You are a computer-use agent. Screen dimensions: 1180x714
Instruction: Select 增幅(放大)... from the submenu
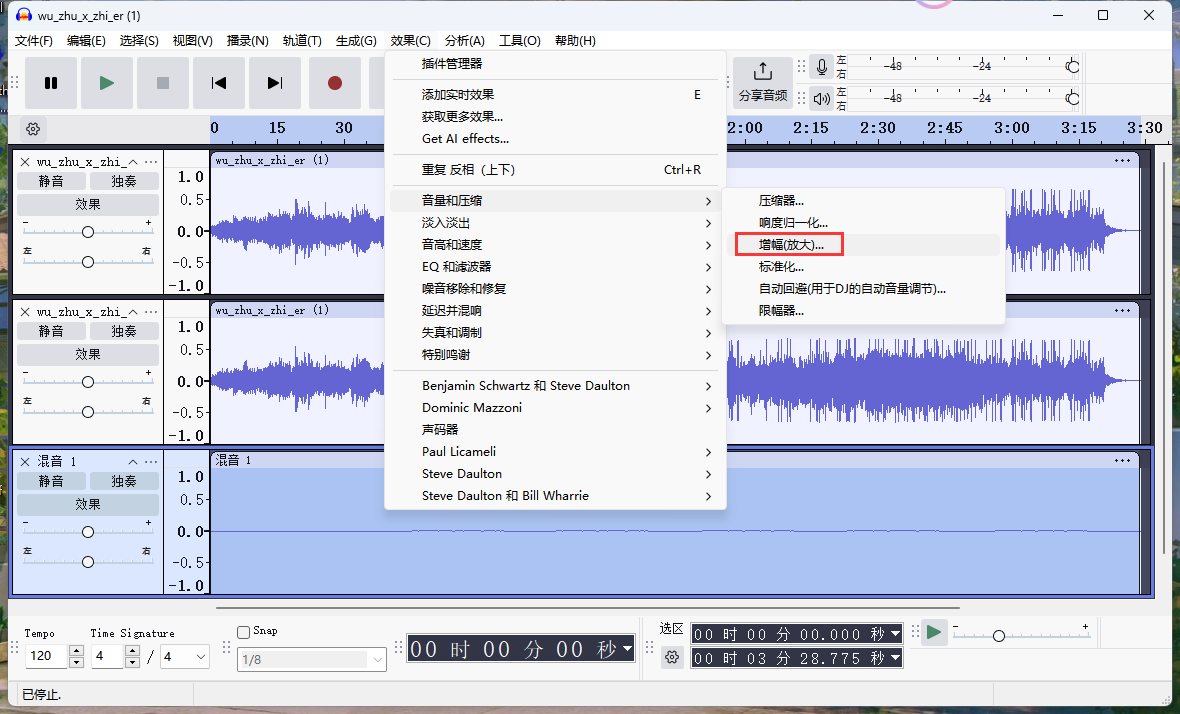[791, 244]
